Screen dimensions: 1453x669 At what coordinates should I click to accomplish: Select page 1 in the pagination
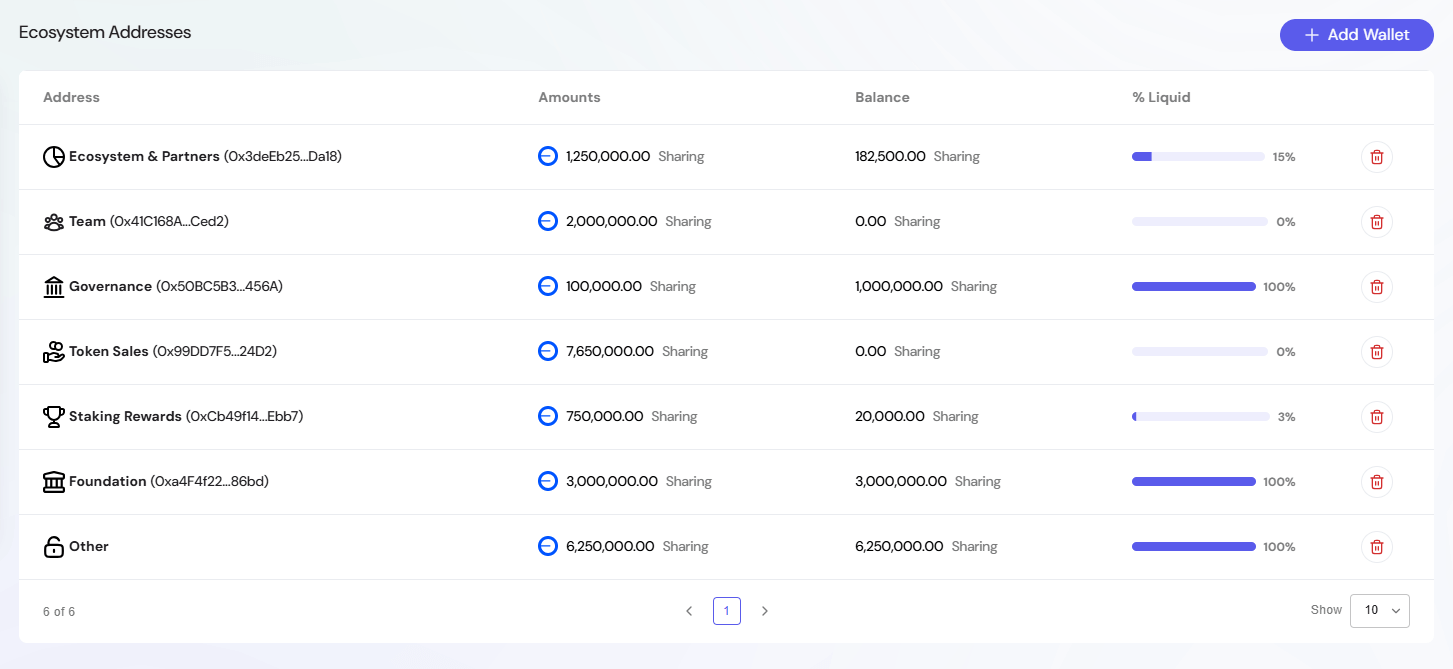[727, 610]
